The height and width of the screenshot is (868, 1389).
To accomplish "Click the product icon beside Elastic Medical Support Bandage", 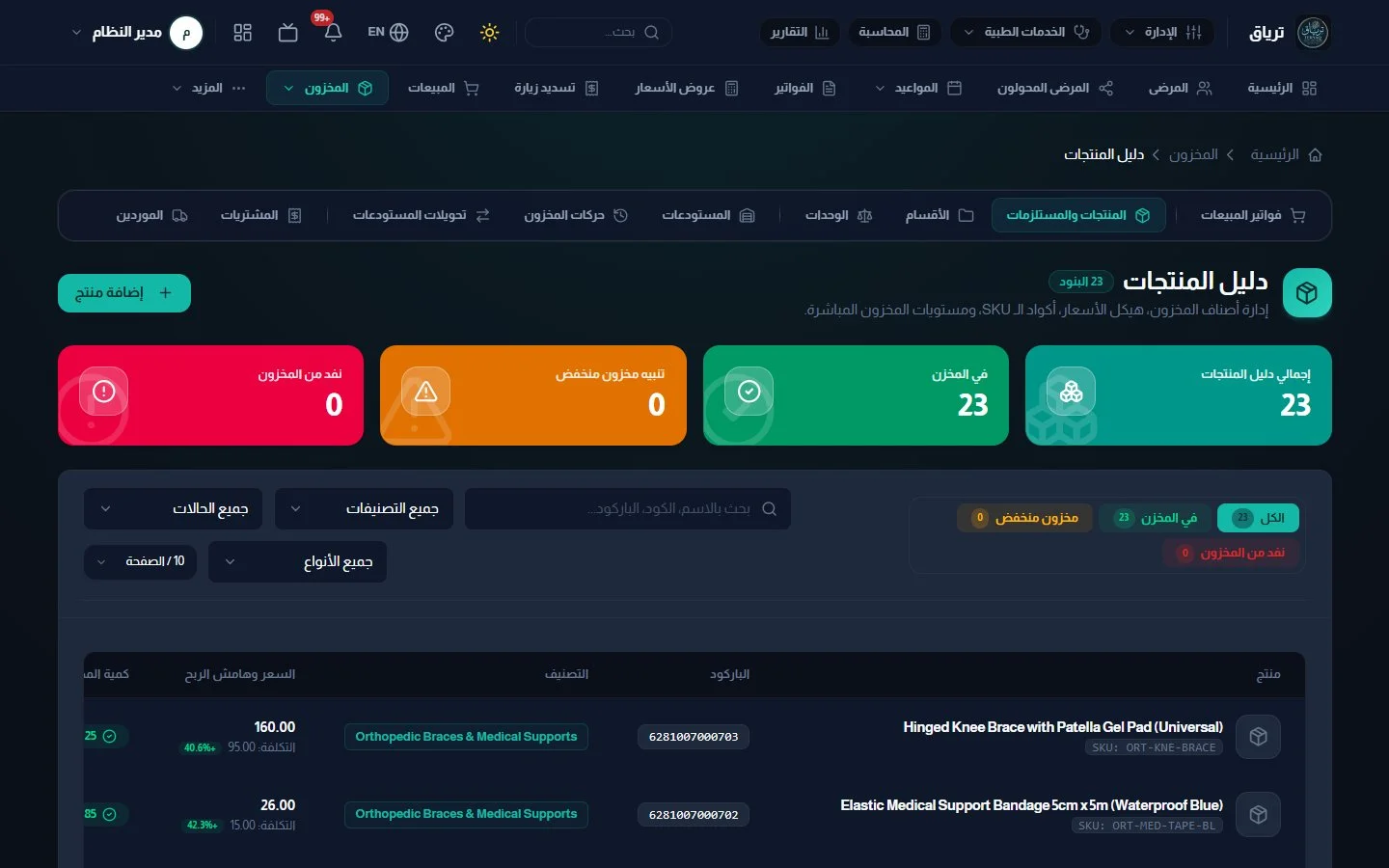I will 1258,815.
